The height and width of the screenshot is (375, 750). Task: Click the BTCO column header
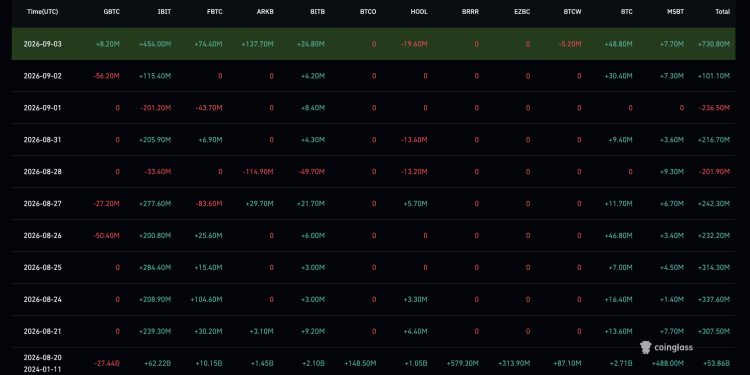(x=368, y=12)
